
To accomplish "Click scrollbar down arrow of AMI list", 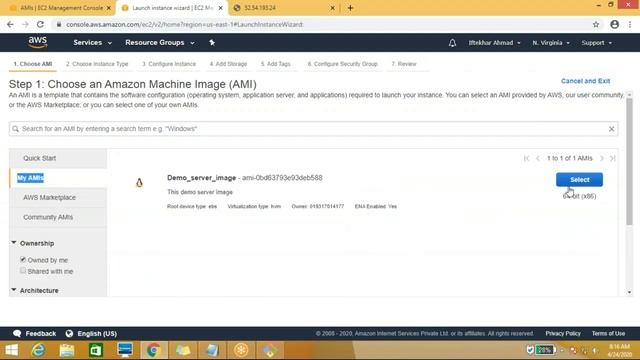I will coord(629,292).
